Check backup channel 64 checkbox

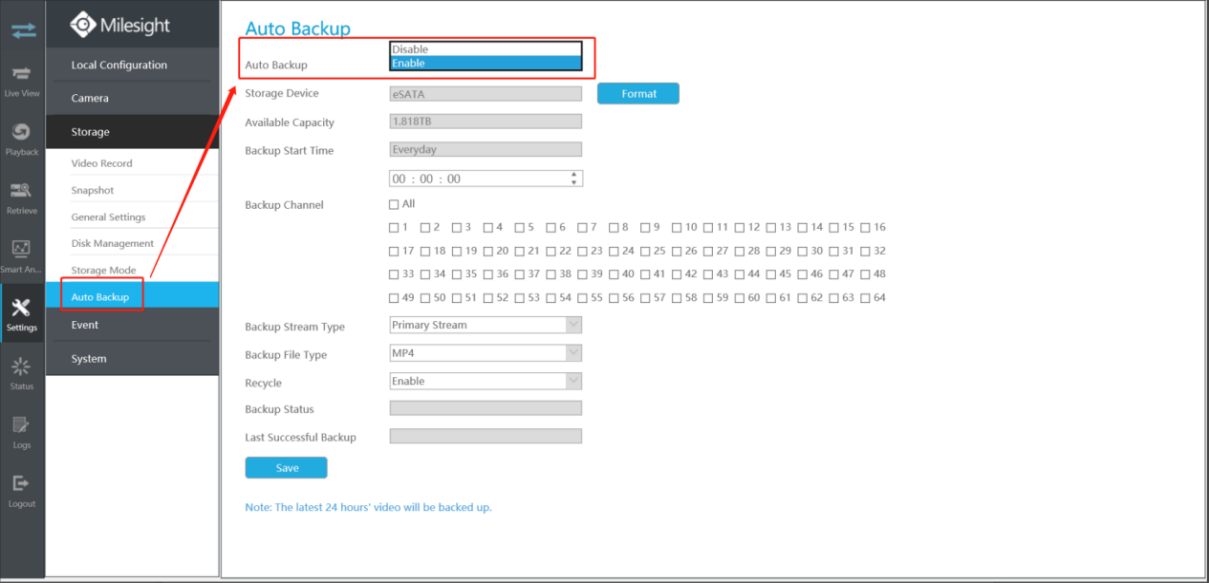865,298
